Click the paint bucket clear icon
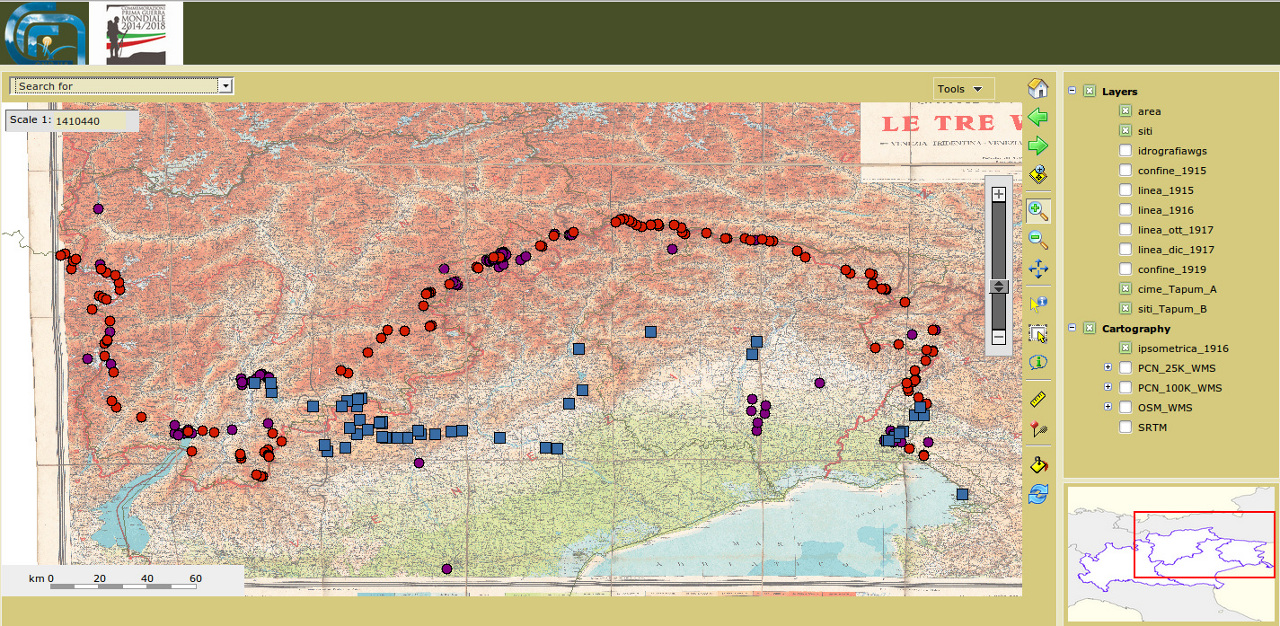 click(1038, 464)
